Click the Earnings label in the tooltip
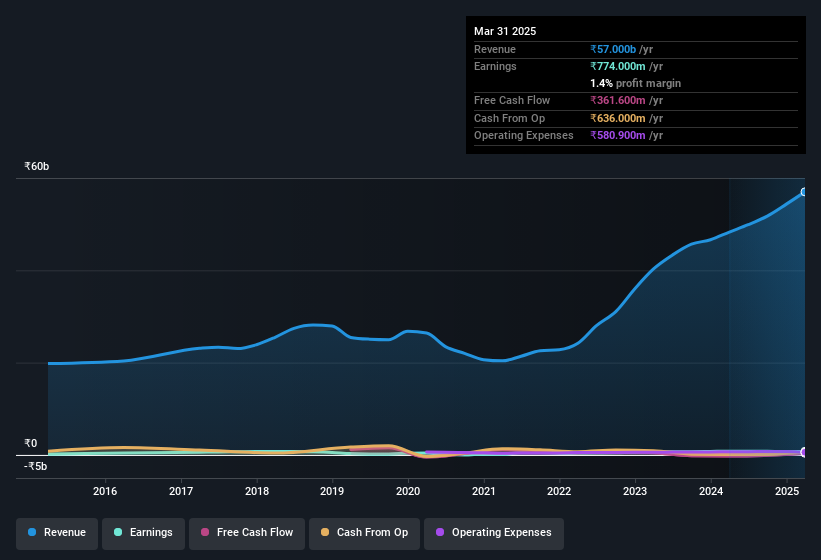This screenshot has height=560, width=821. (x=495, y=66)
